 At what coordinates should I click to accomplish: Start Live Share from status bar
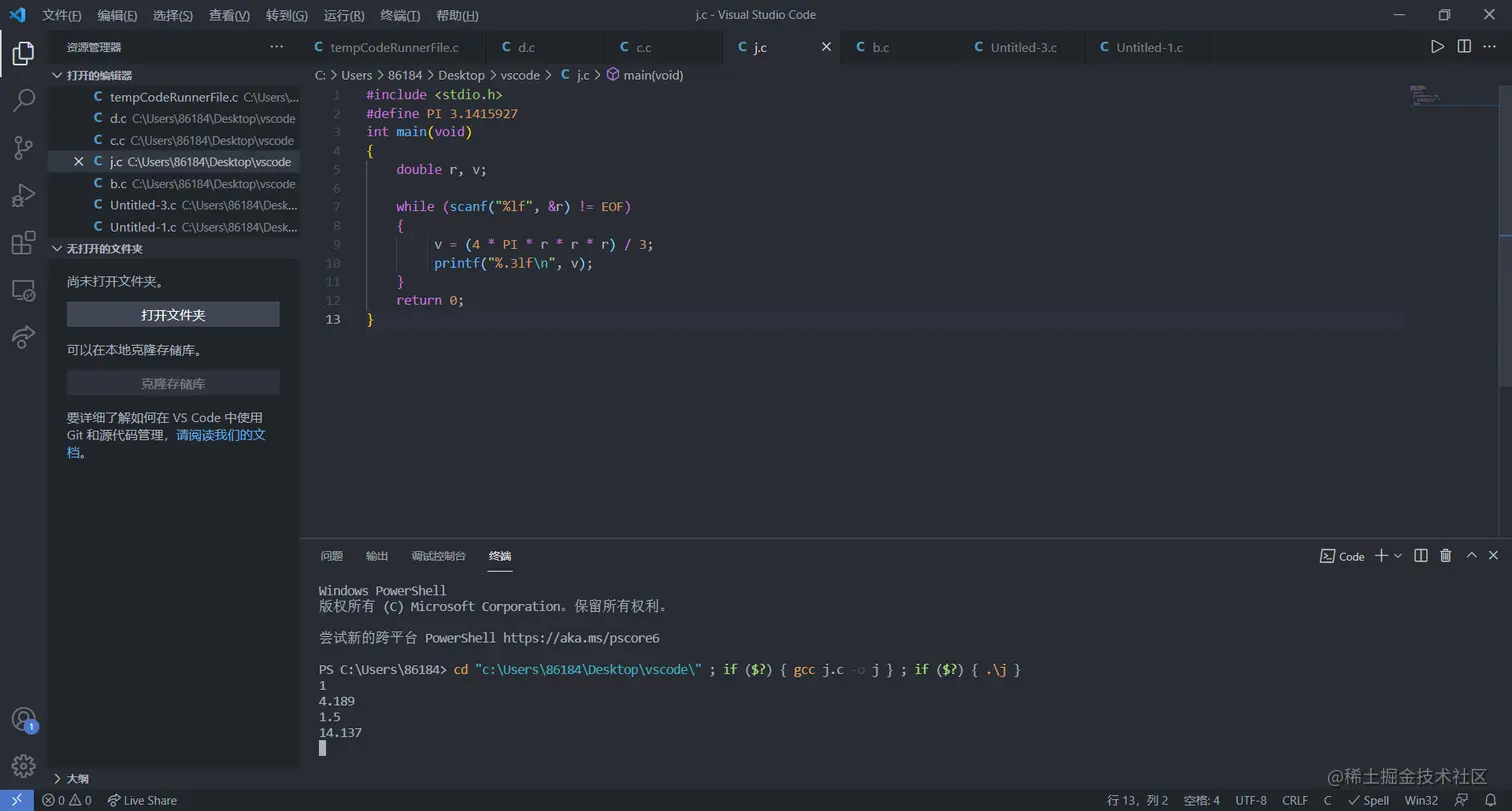(142, 800)
